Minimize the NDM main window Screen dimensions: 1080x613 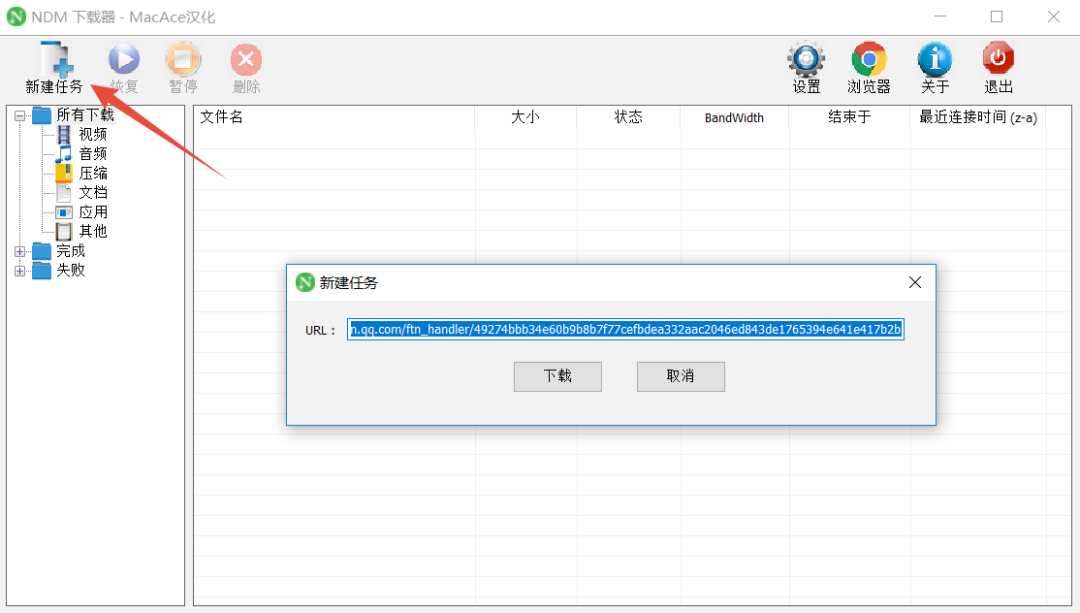(x=940, y=17)
